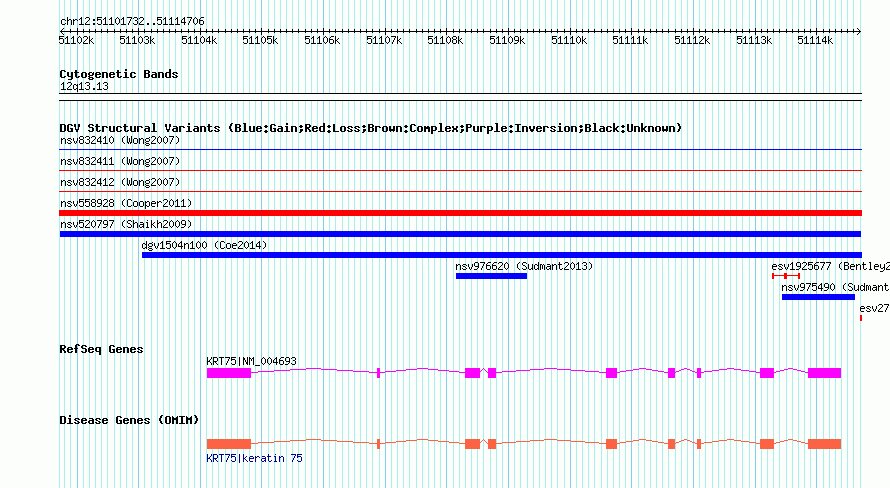Click the short blue nsv976620 gain bar

492,276
